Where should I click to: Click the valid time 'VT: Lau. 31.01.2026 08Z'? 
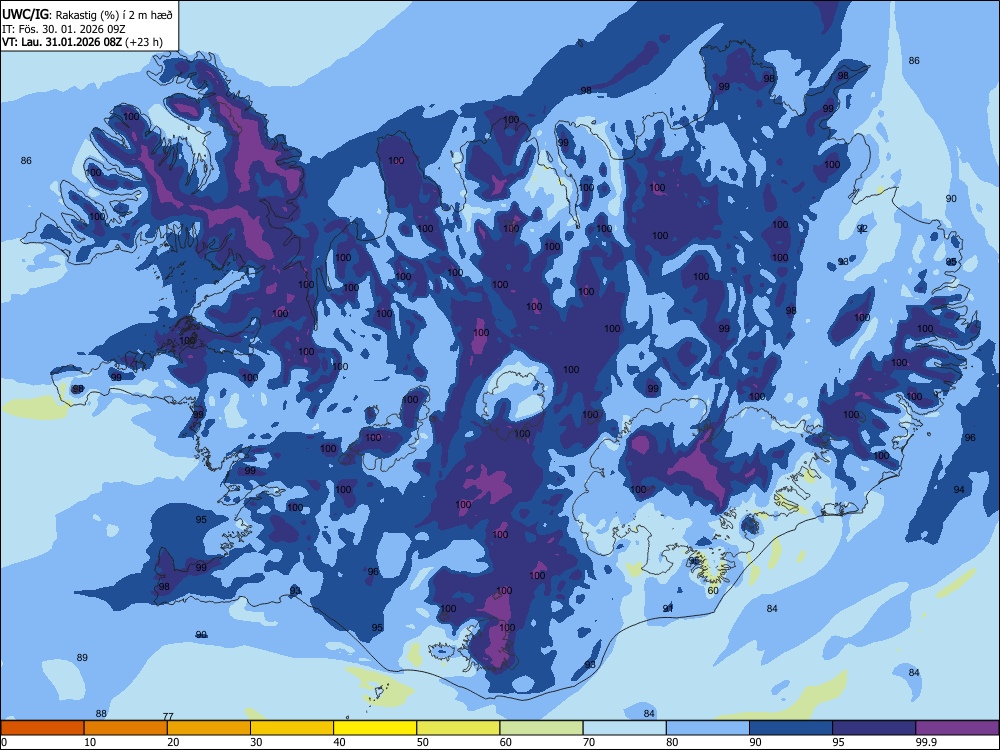[61, 42]
